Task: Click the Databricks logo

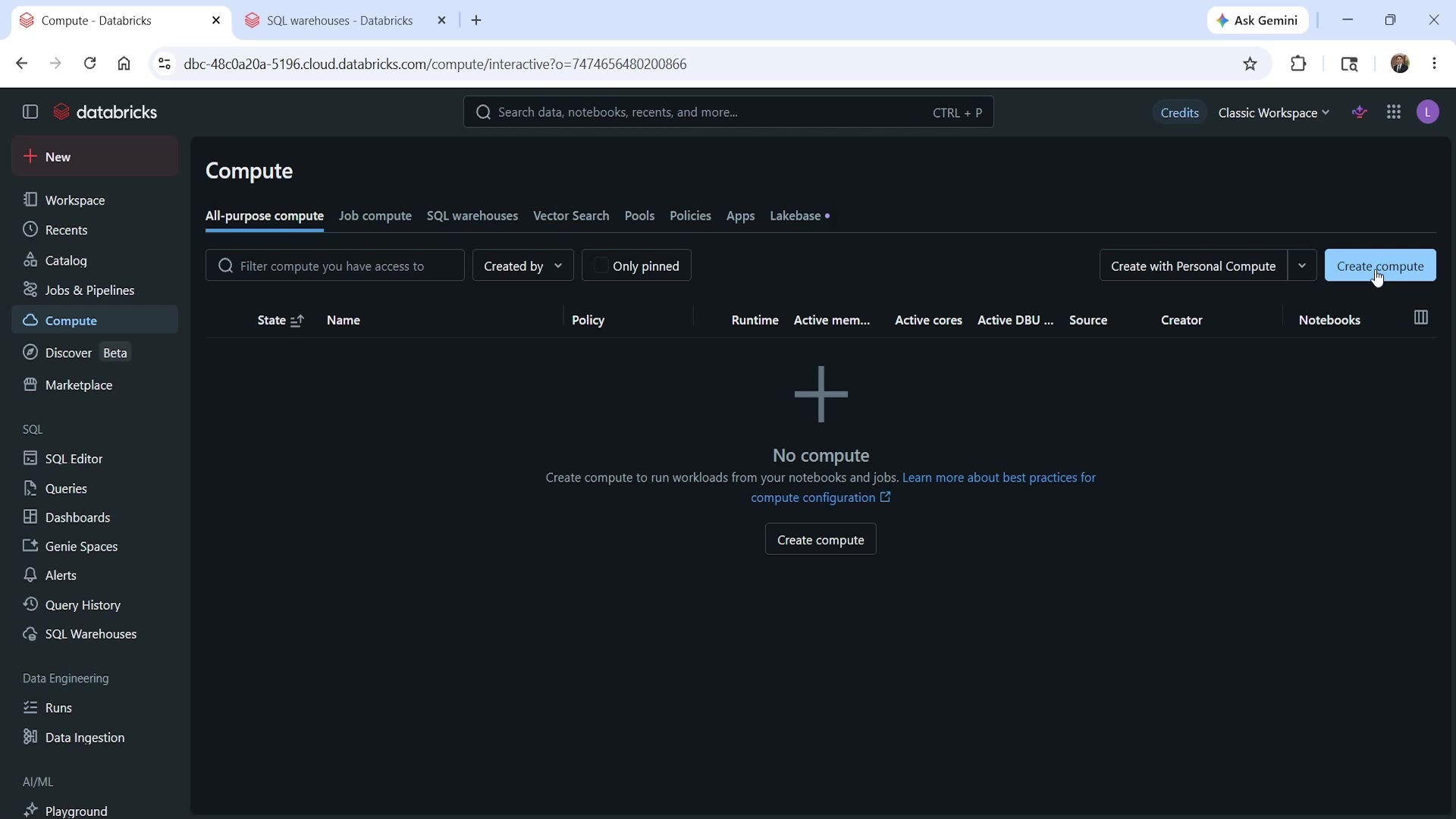Action: (x=105, y=112)
